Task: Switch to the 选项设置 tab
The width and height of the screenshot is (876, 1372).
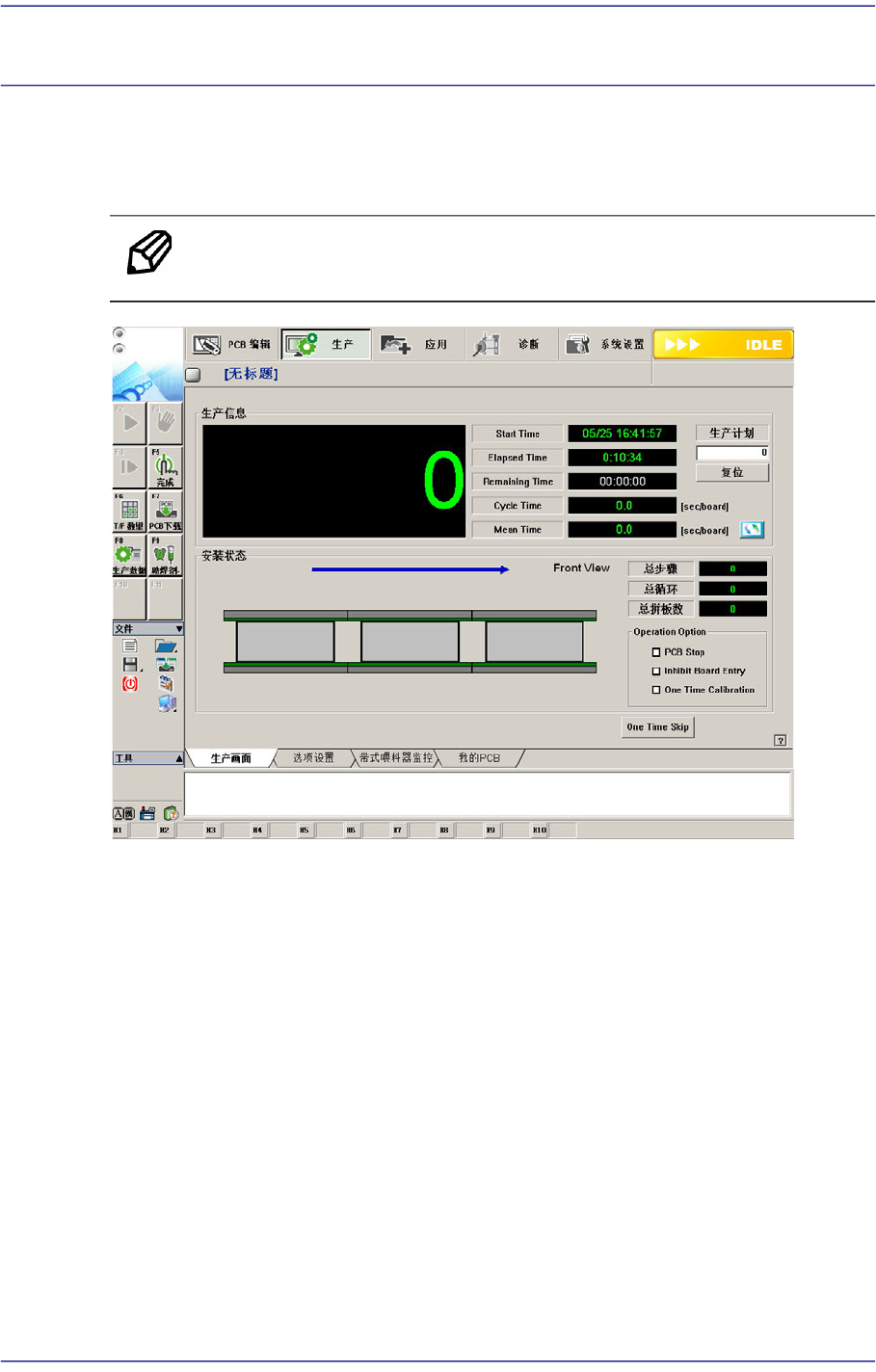Action: click(313, 758)
